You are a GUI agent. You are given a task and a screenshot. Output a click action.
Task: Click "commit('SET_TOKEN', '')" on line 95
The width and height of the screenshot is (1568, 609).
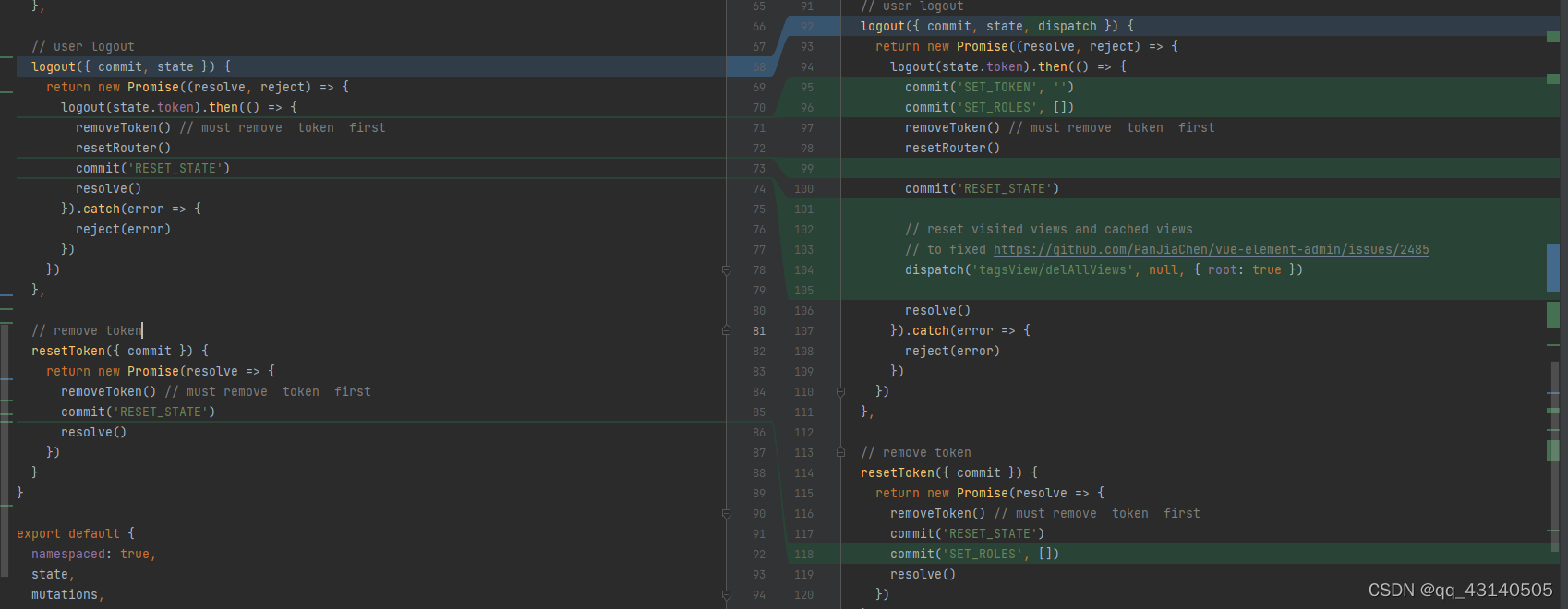point(990,87)
